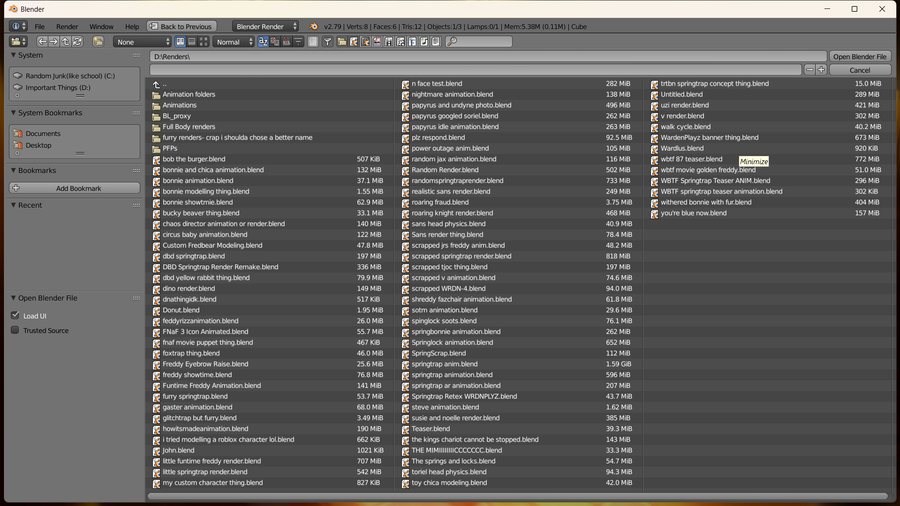Toggle show hidden files
This screenshot has width=900, height=506.
point(313,42)
